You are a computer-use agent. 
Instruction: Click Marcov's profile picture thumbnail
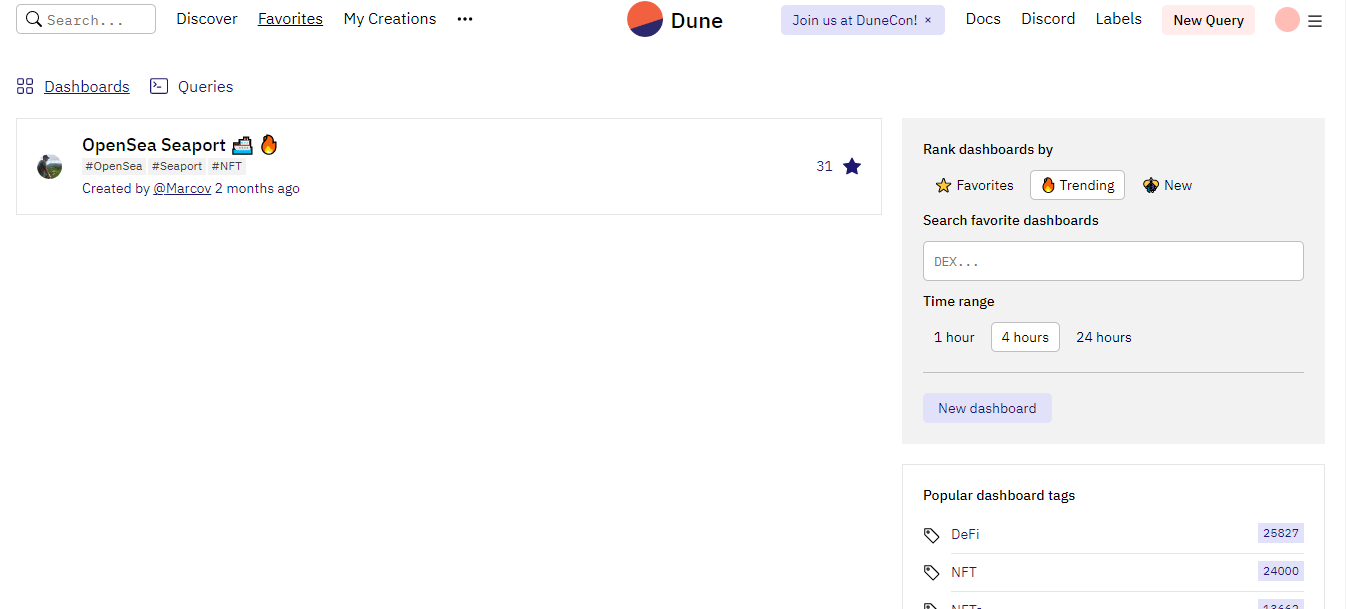pyautogui.click(x=49, y=166)
